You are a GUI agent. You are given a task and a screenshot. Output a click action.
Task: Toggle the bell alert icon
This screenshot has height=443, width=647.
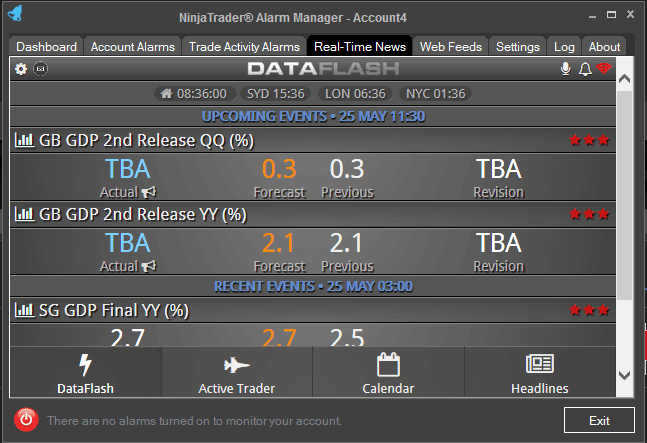[x=585, y=69]
